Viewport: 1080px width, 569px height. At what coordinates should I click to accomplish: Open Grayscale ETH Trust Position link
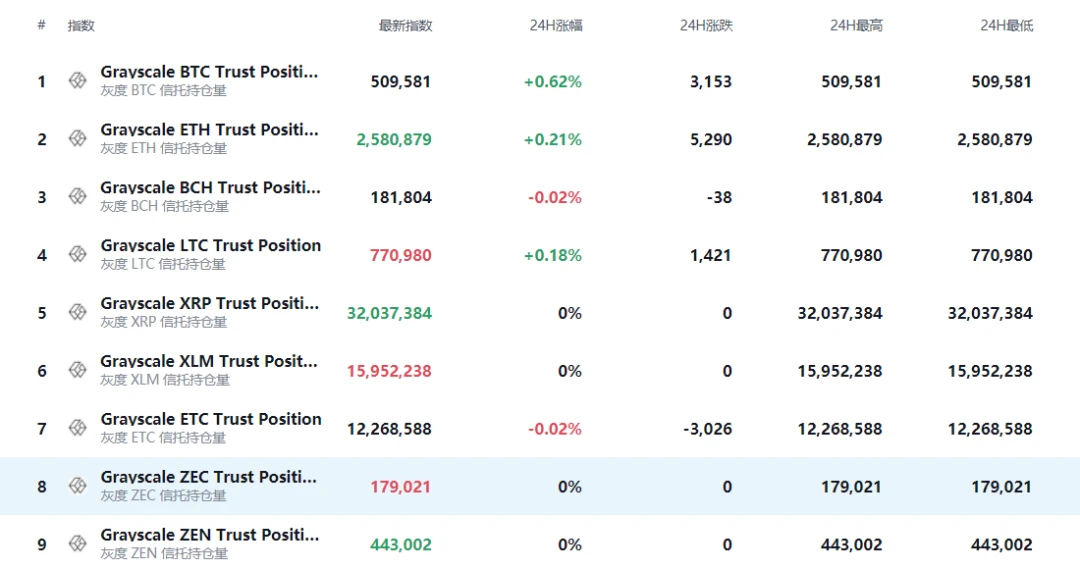tap(209, 130)
